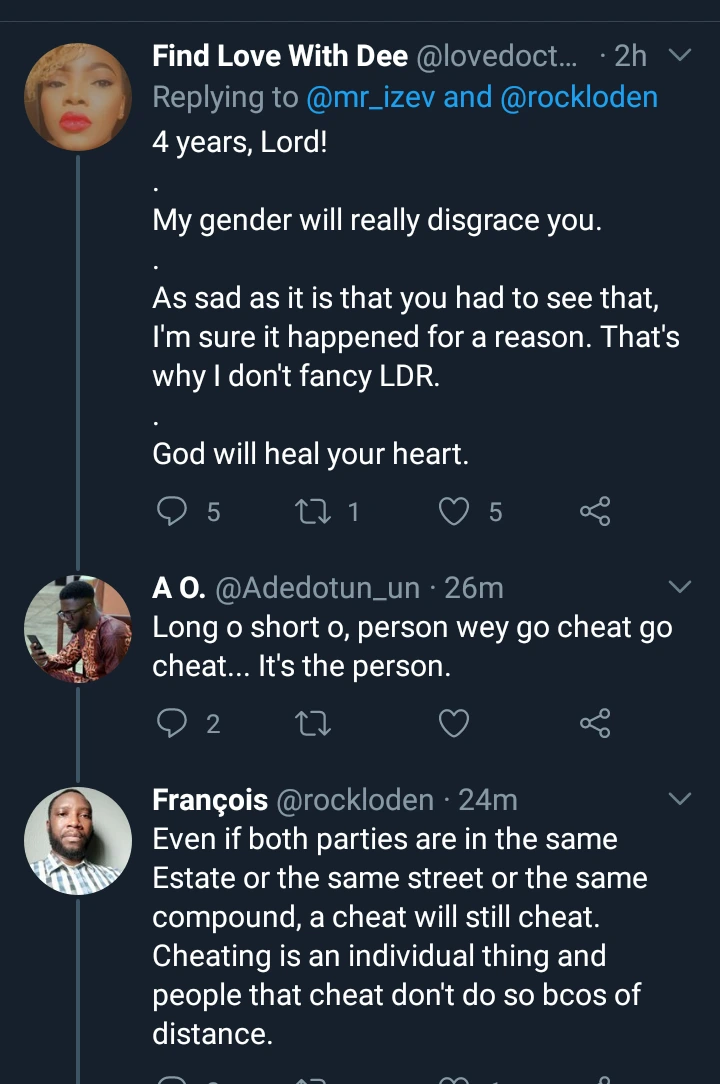Screen dimensions: 720x1084
Task: Reply to Find Love With Dee's tweet
Action: coord(173,512)
